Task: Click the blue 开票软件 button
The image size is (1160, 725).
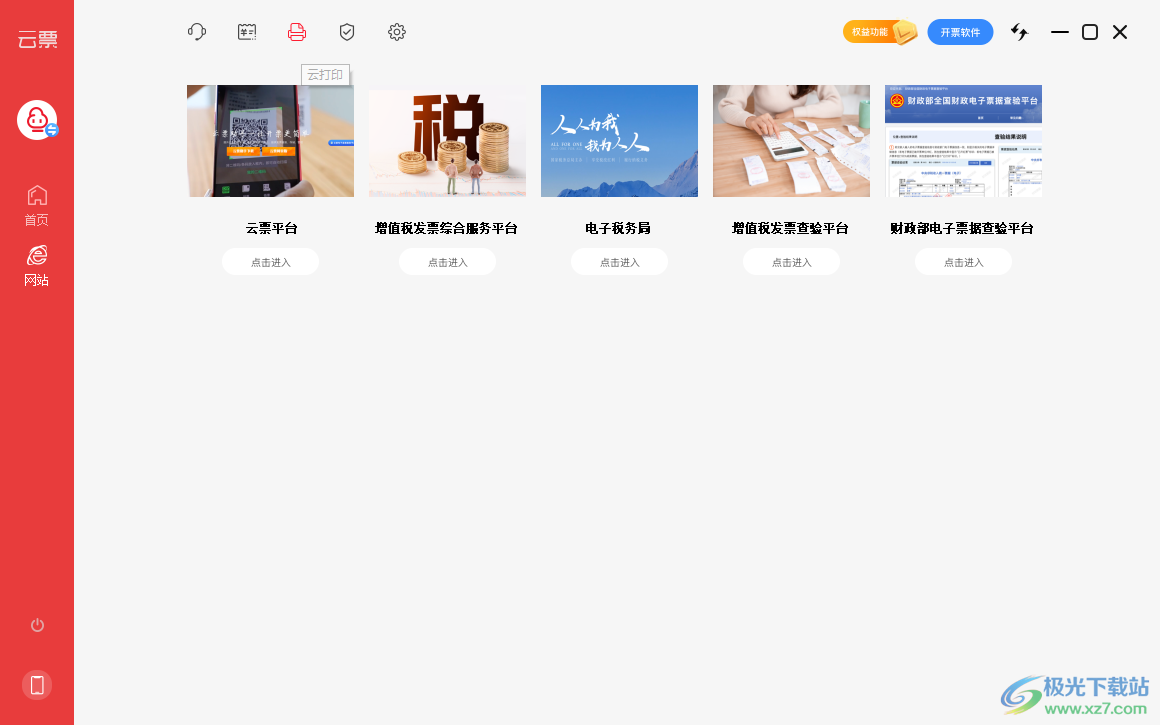Action: (x=960, y=32)
